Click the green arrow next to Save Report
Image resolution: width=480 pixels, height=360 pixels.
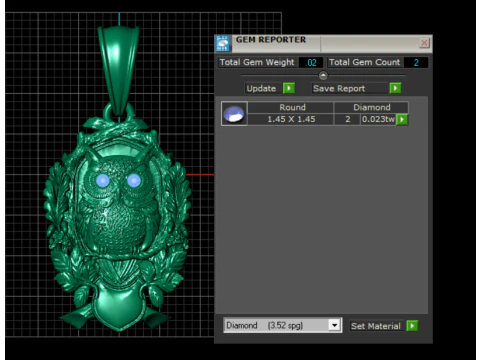[395, 88]
